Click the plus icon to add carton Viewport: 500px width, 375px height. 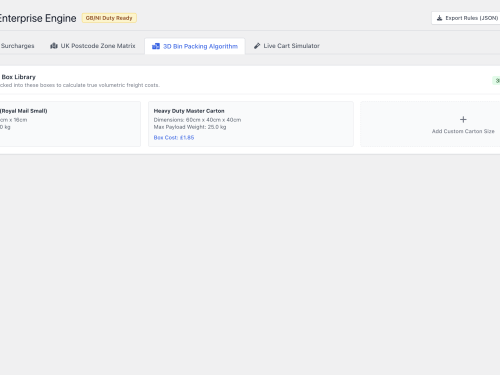[x=463, y=119]
